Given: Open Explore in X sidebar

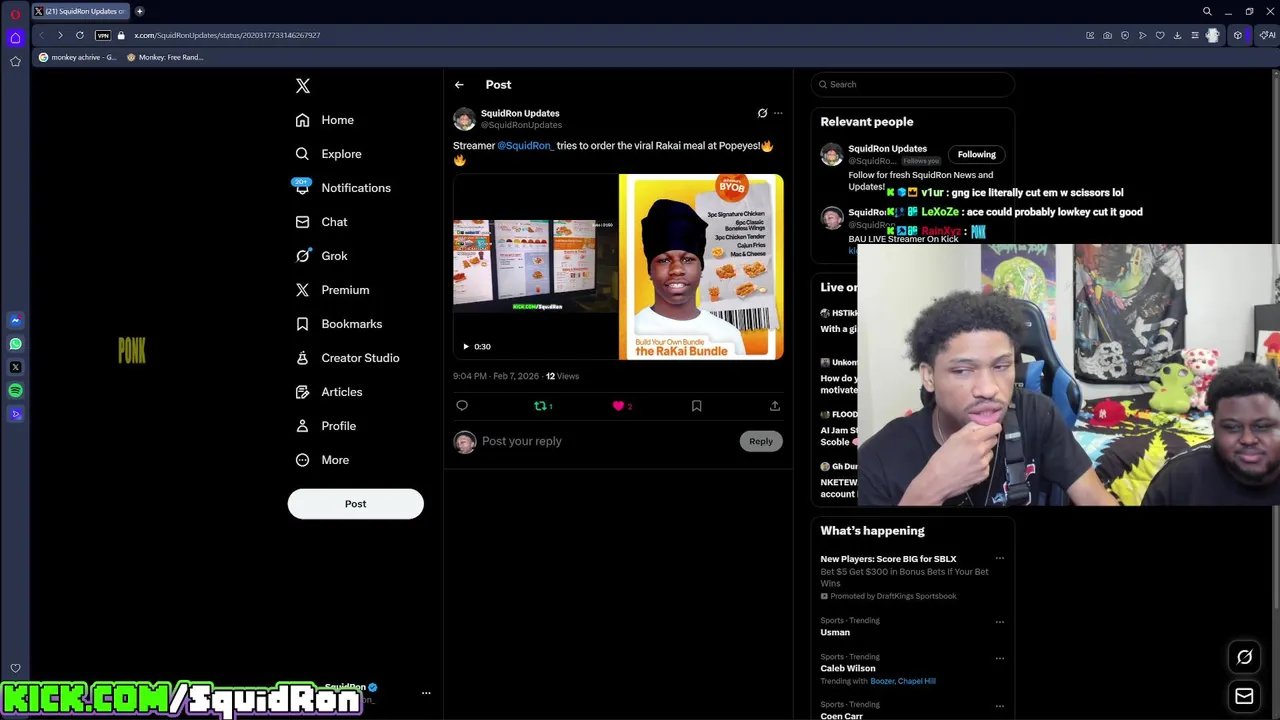Looking at the screenshot, I should (x=329, y=154).
